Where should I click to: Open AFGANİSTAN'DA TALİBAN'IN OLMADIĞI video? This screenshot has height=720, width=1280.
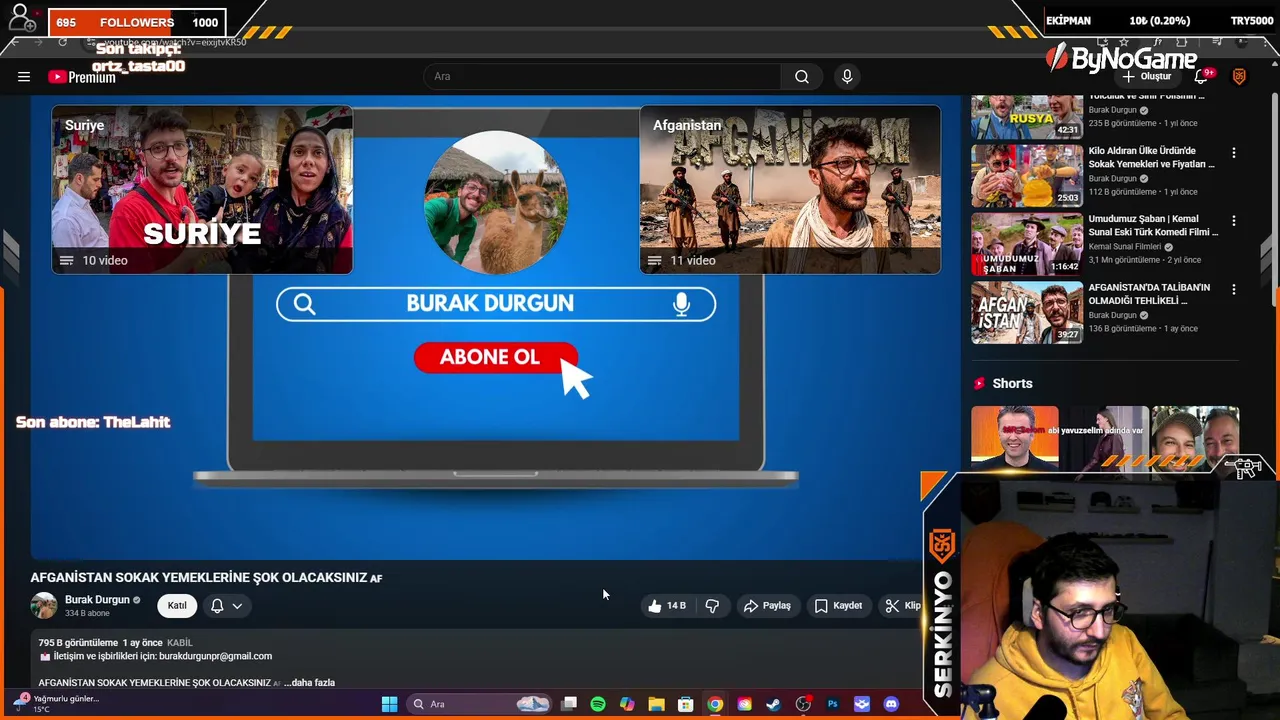[x=1149, y=294]
